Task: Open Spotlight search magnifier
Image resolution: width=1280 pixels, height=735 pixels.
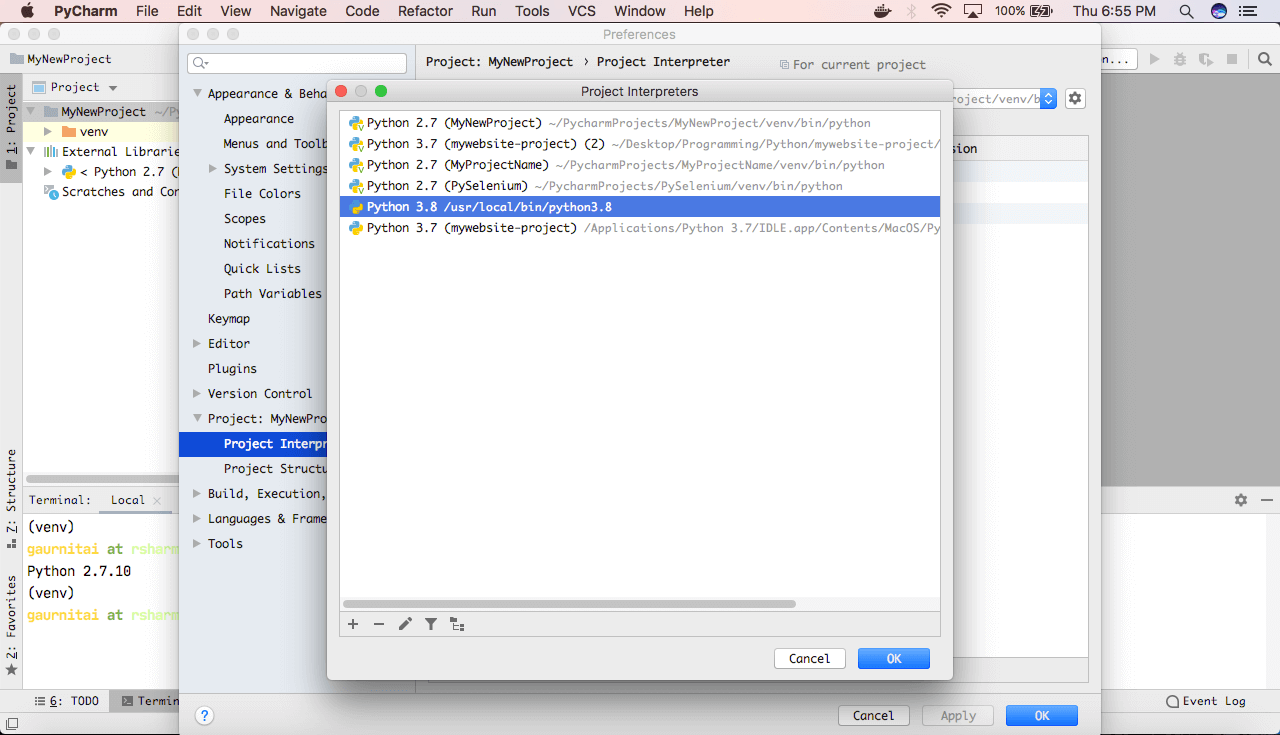Action: point(1186,11)
